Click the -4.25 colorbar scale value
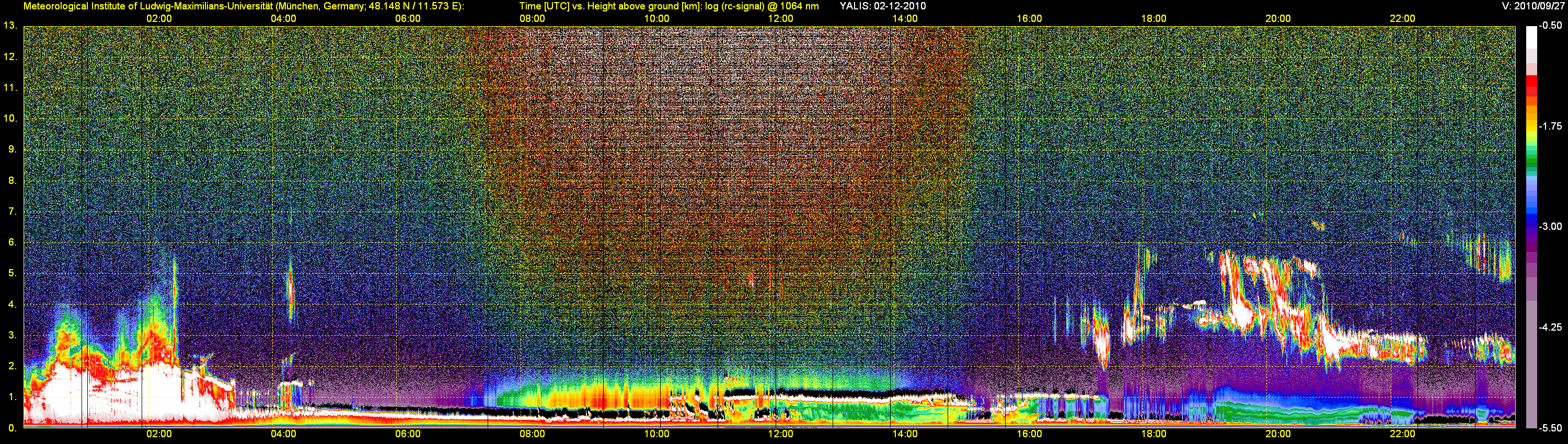The width and height of the screenshot is (1568, 444). (1550, 327)
